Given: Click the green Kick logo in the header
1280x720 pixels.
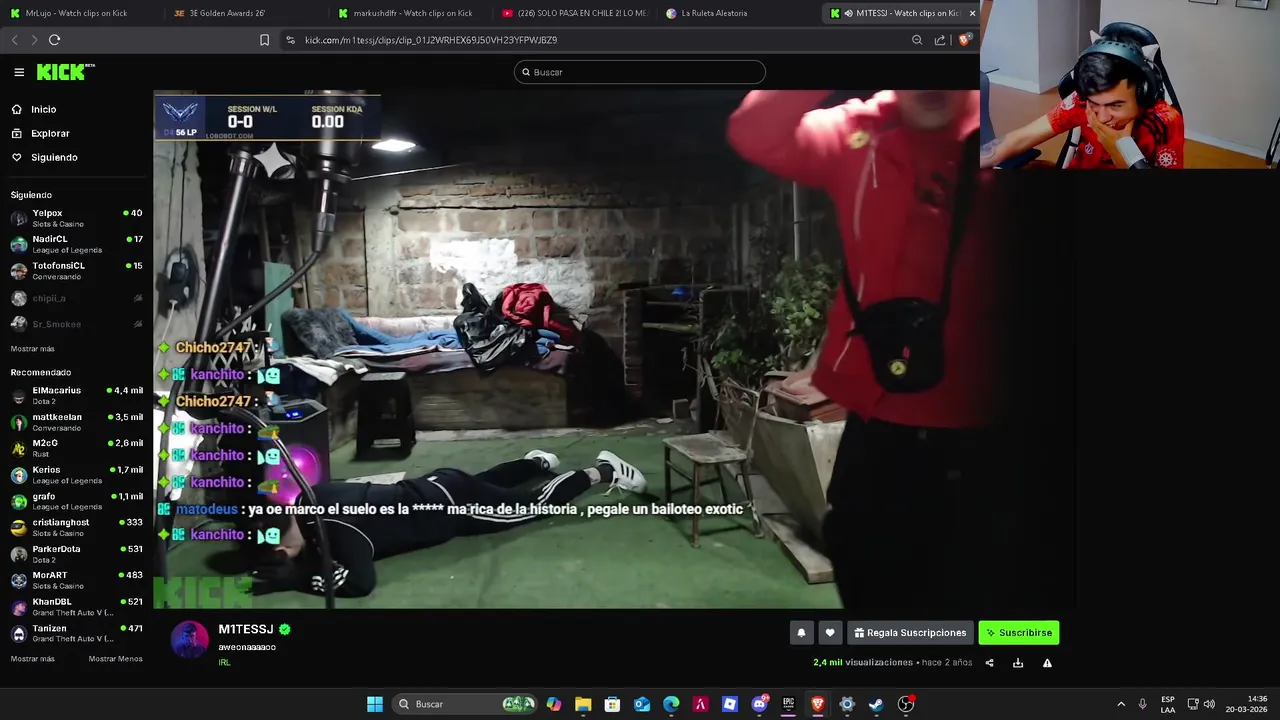Looking at the screenshot, I should [x=65, y=72].
